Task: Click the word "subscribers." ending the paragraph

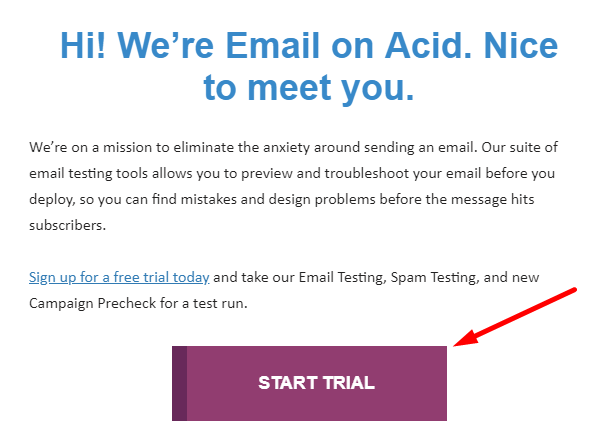Action: (x=67, y=225)
